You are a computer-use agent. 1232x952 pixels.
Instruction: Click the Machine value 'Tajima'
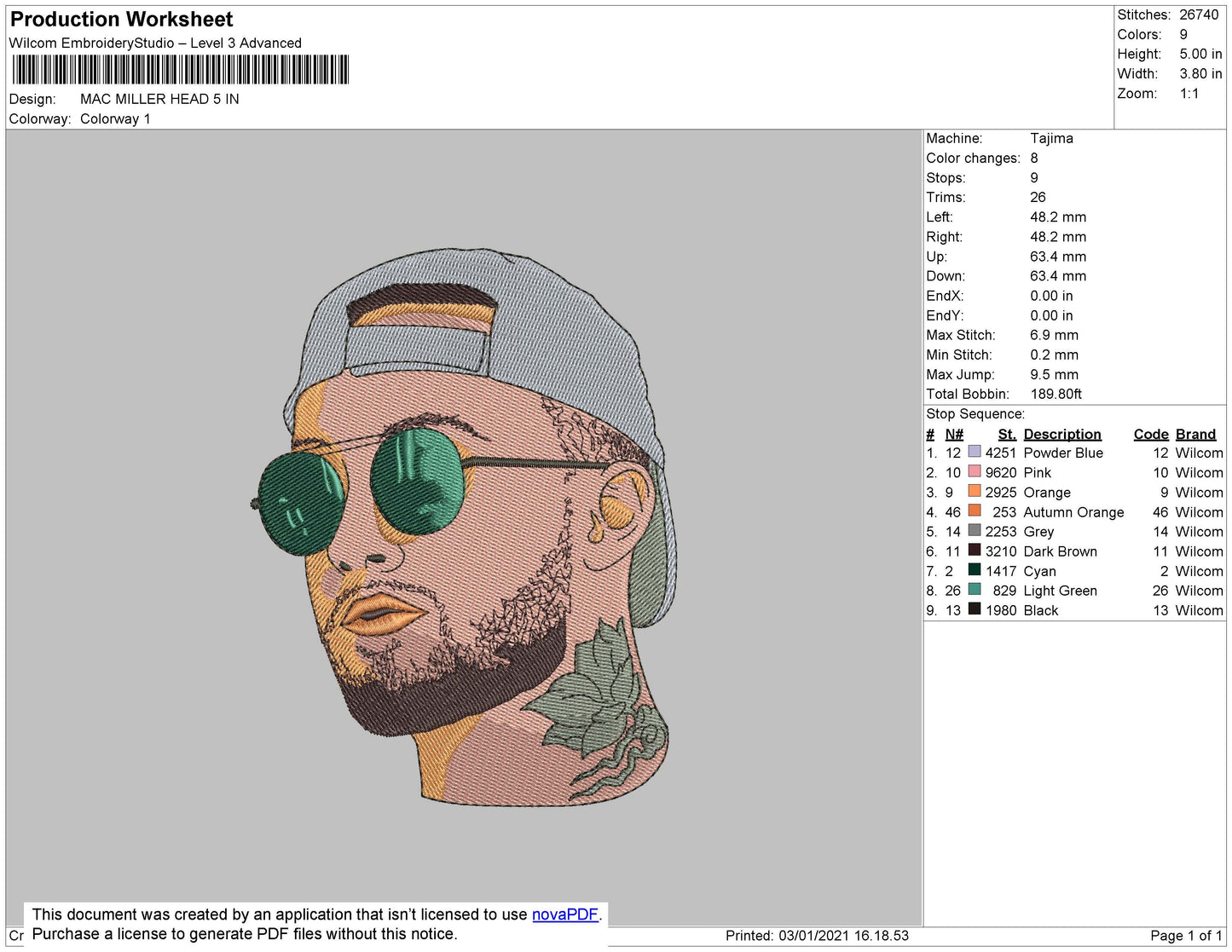(x=1051, y=138)
